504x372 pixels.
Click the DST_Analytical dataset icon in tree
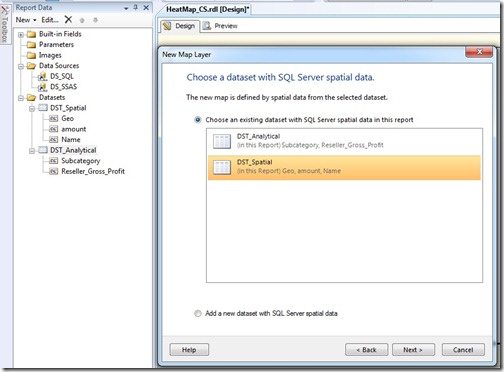pyautogui.click(x=43, y=150)
